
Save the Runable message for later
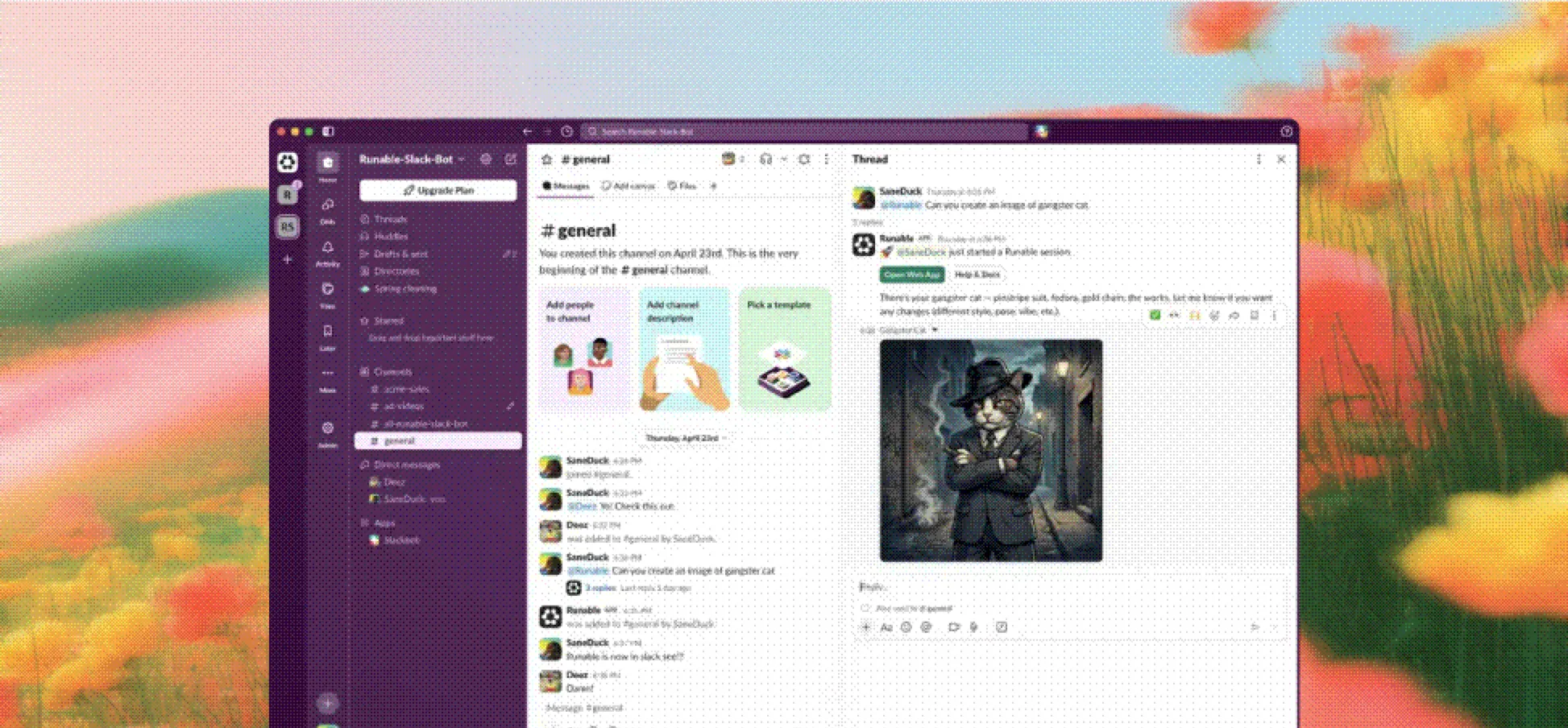point(1254,315)
